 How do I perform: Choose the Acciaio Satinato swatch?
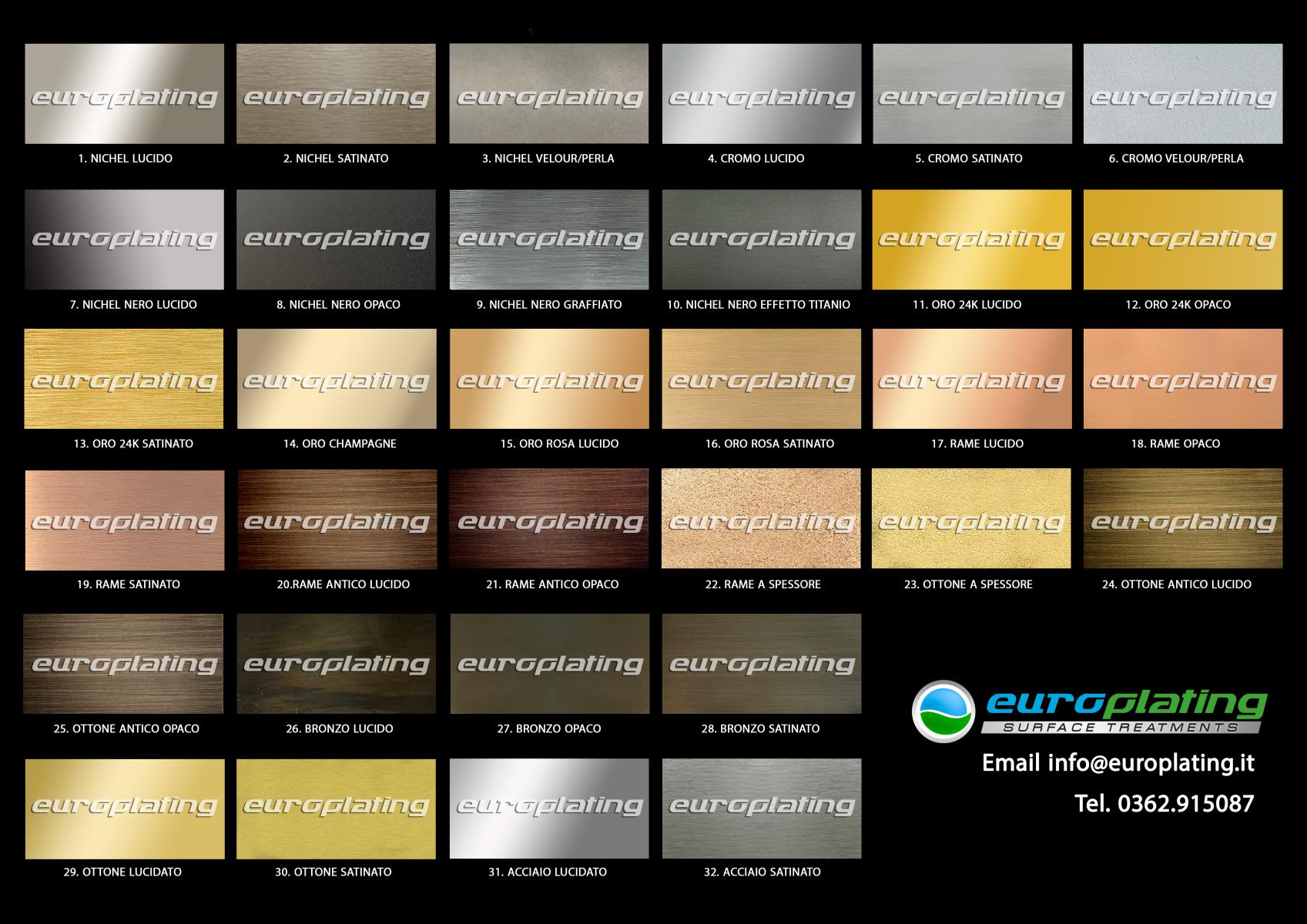point(762,808)
